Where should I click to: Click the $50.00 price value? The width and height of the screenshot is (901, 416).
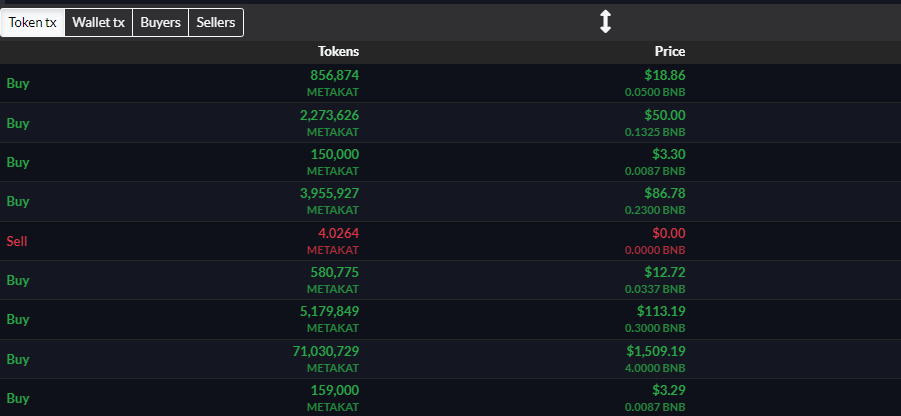(x=665, y=115)
